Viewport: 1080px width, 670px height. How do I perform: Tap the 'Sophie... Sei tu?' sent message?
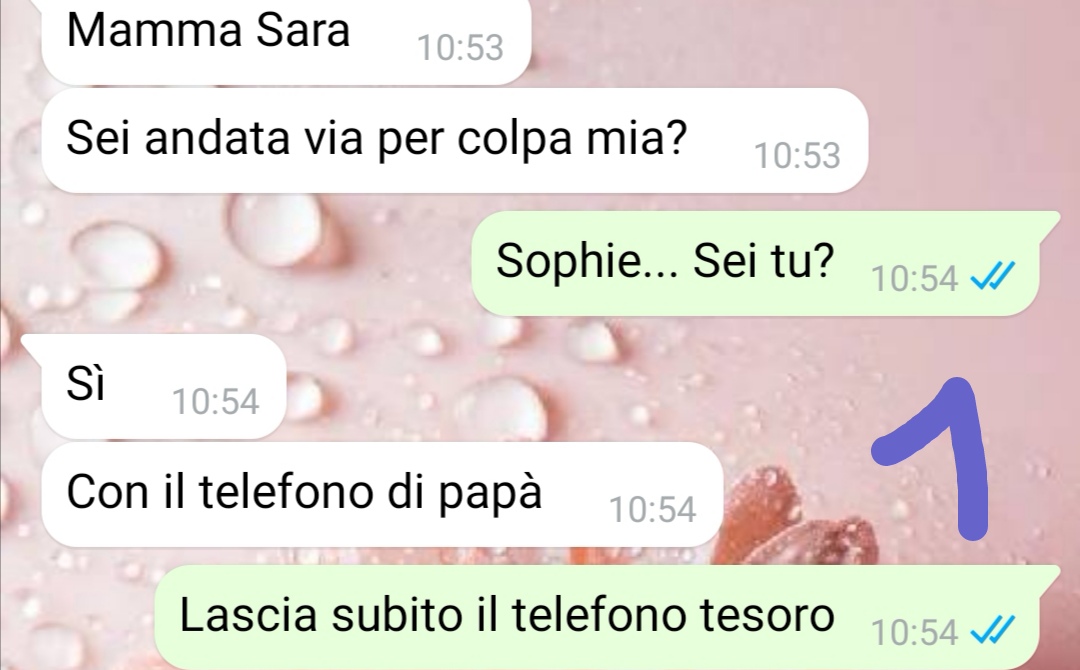(756, 264)
